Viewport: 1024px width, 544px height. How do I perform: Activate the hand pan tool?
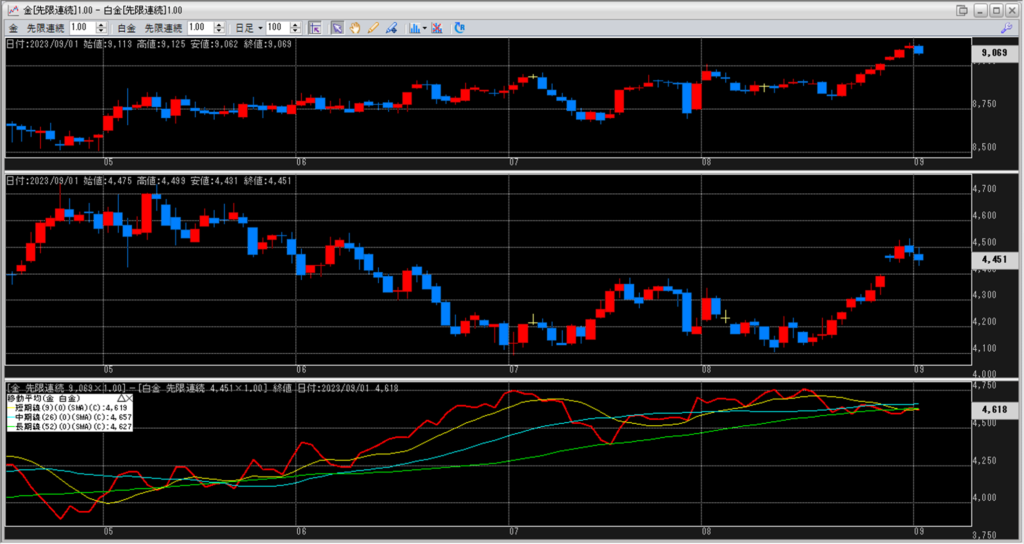tap(355, 27)
